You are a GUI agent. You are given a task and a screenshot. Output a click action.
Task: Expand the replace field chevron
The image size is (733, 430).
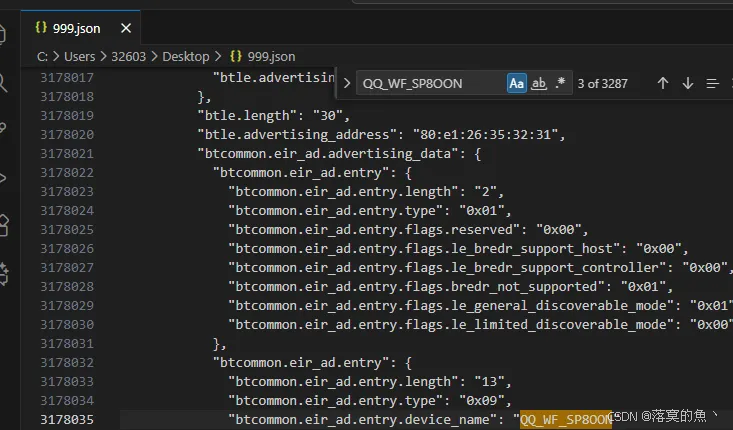[347, 83]
